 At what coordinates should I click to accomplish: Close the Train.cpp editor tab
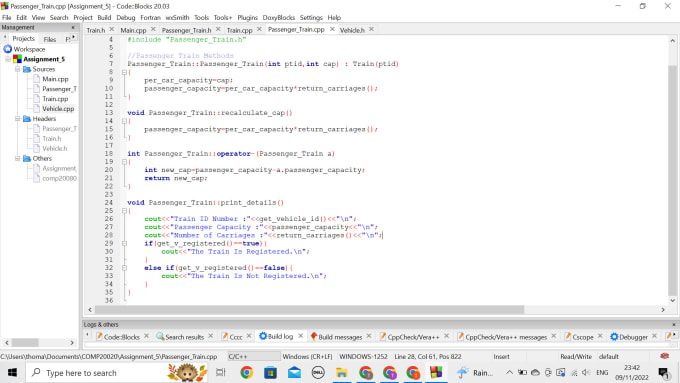click(x=259, y=29)
